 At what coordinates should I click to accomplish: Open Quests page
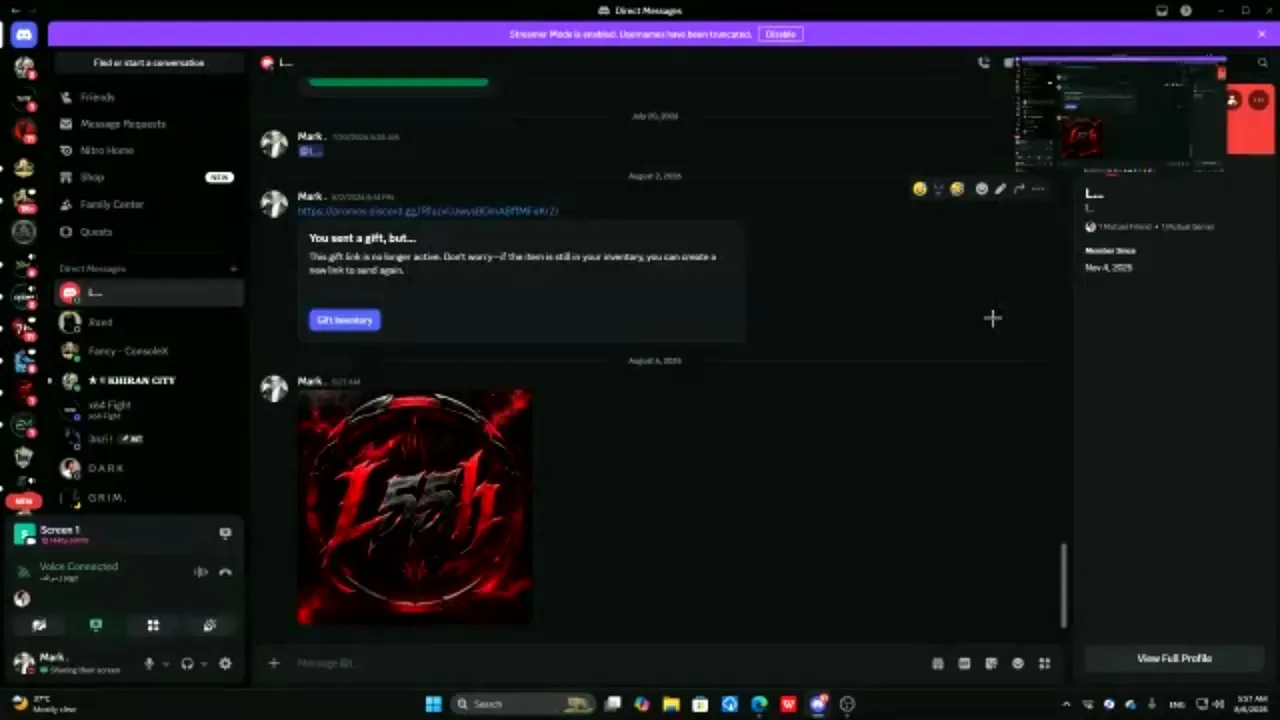click(x=149, y=231)
